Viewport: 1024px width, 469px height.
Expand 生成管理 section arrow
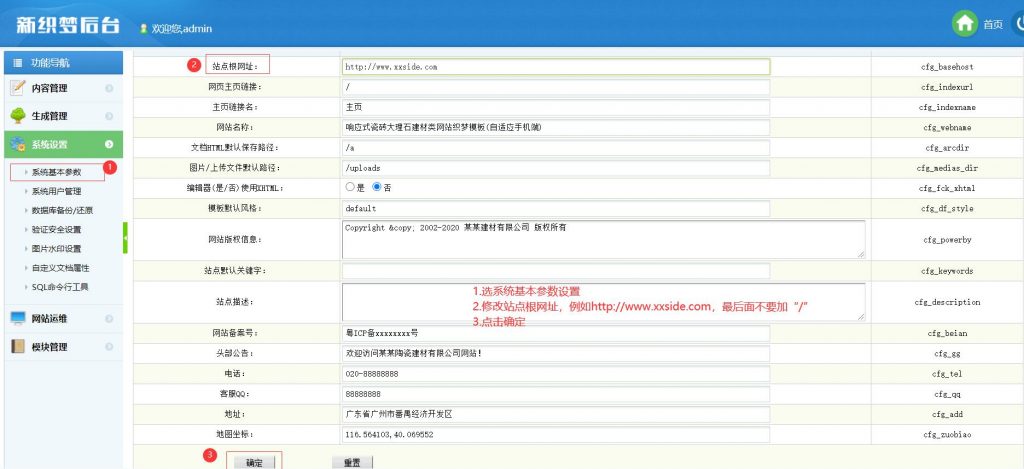tap(109, 116)
